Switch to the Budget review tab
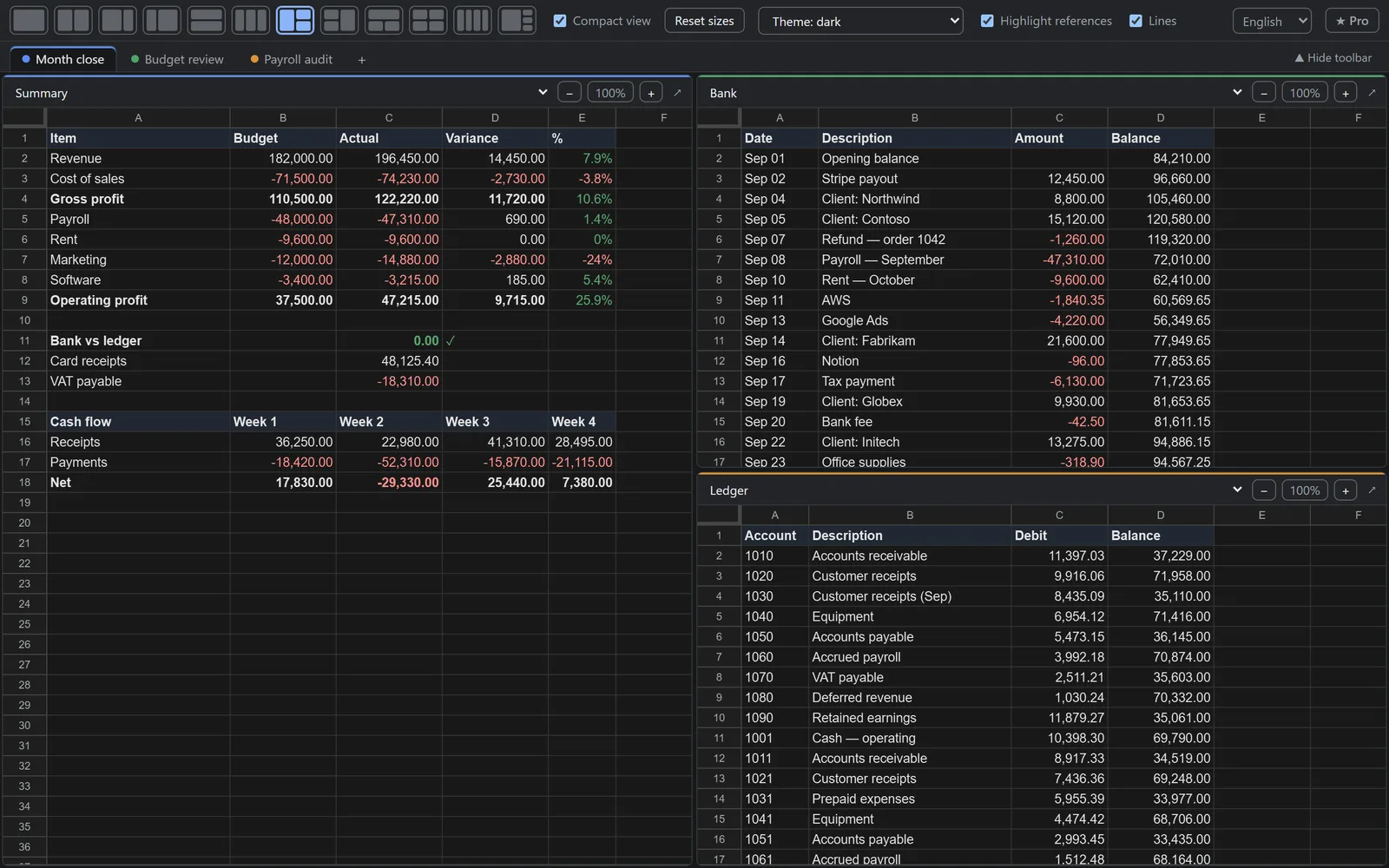Viewport: 1389px width, 868px height. coord(177,59)
